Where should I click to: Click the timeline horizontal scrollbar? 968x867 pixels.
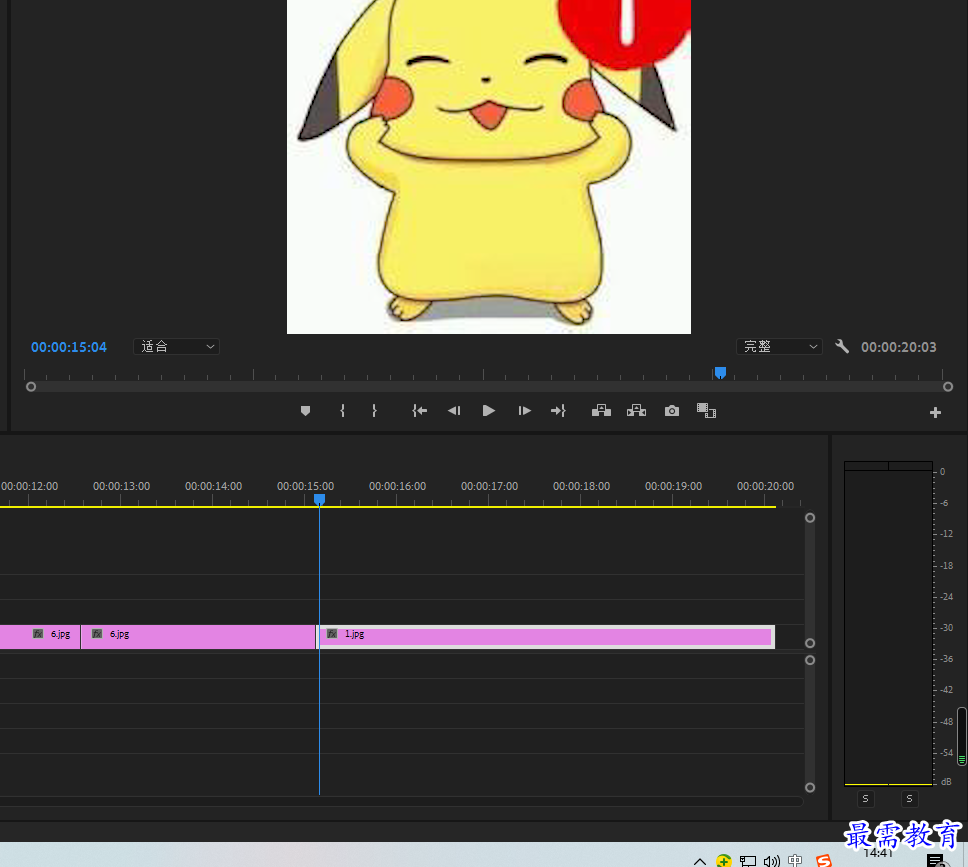[x=401, y=802]
